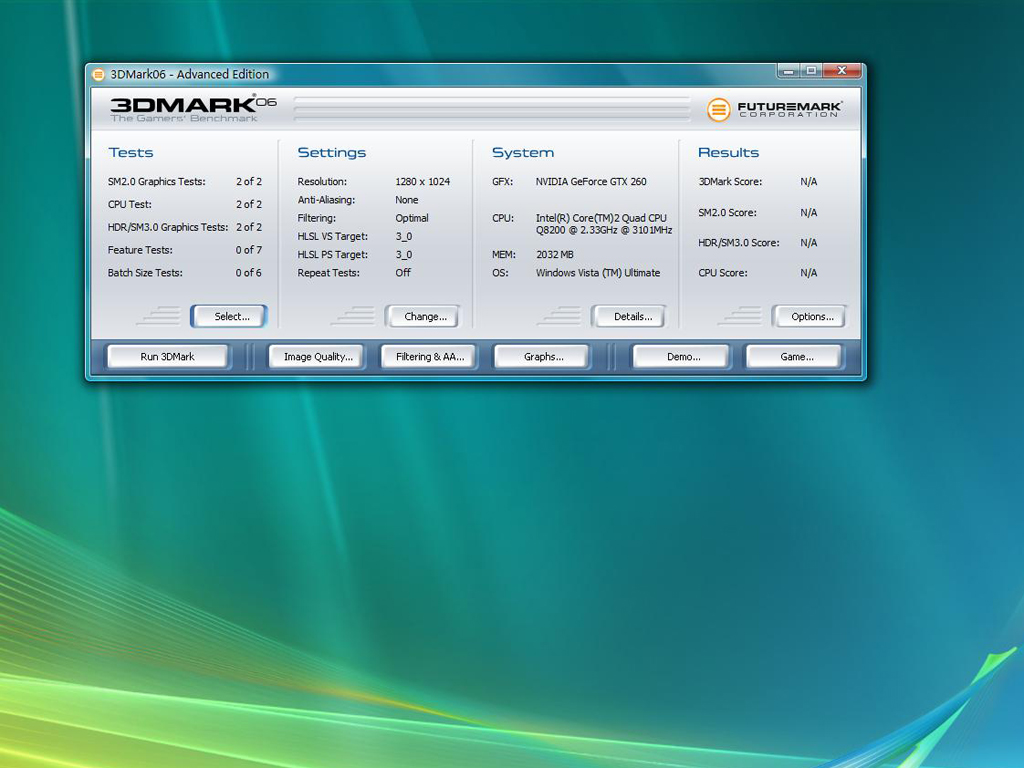Open test selection with Select... button
Screen dimensions: 1024x768
click(x=229, y=317)
